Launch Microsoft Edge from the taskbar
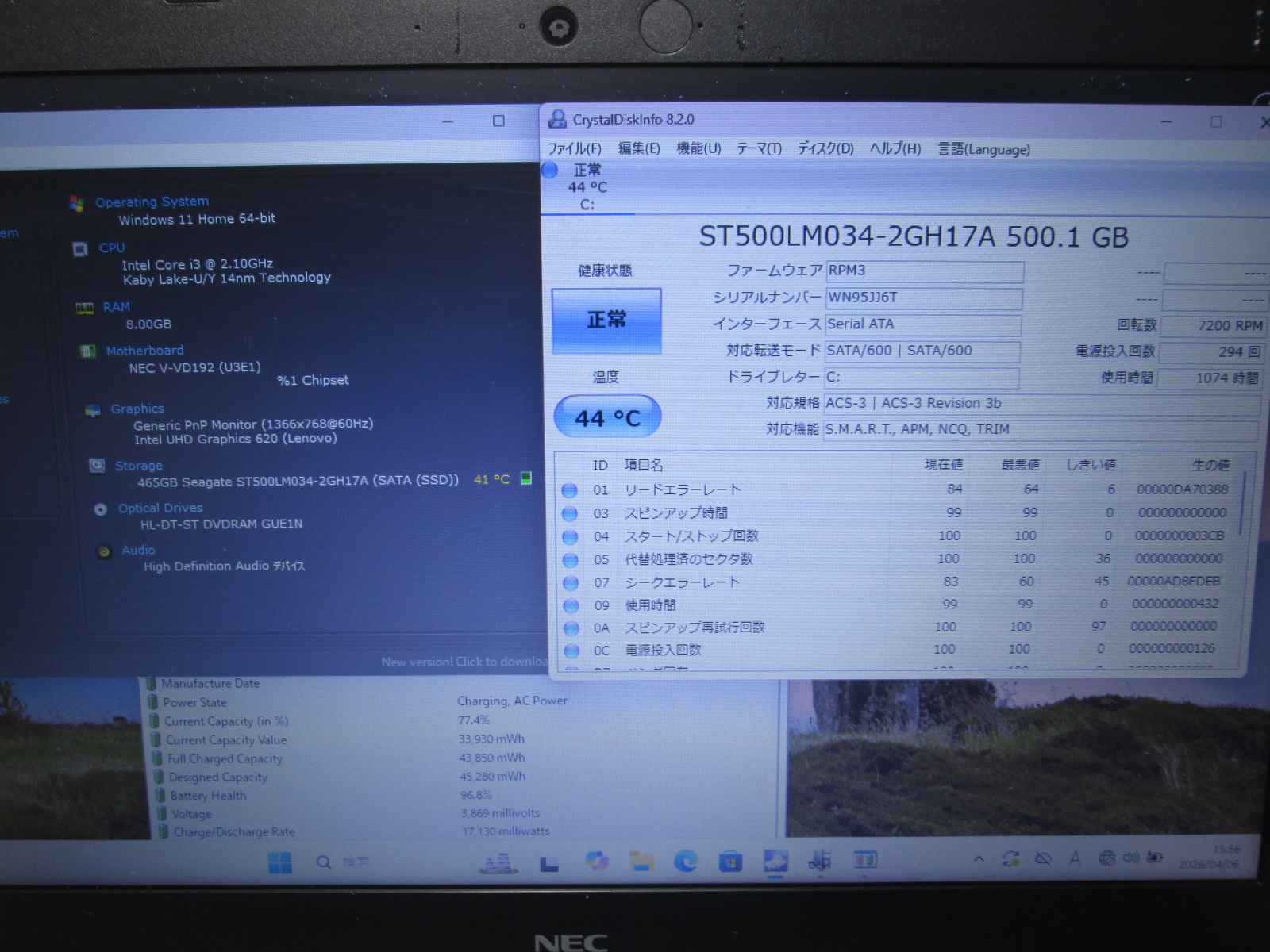 pyautogui.click(x=686, y=862)
